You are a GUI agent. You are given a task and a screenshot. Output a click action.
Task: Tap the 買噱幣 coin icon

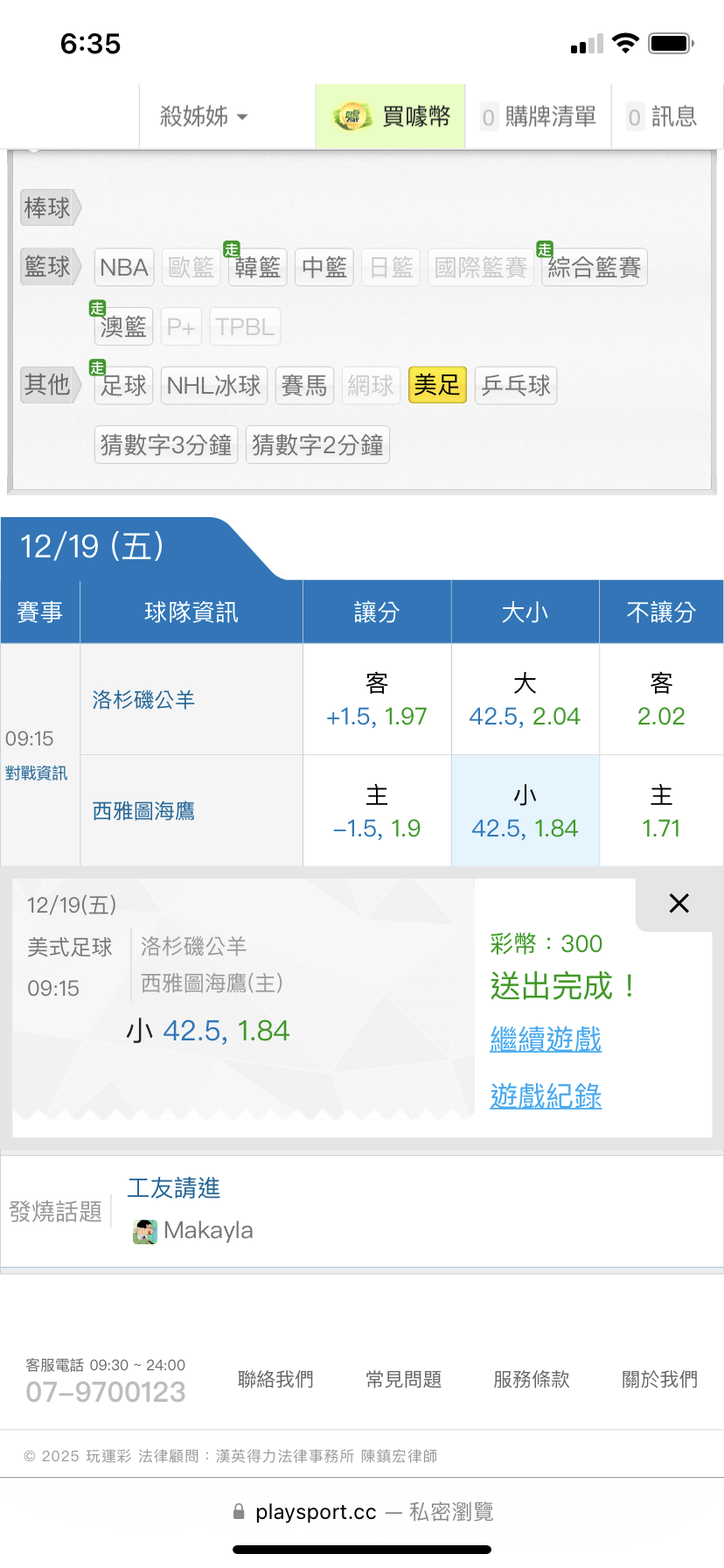[352, 116]
